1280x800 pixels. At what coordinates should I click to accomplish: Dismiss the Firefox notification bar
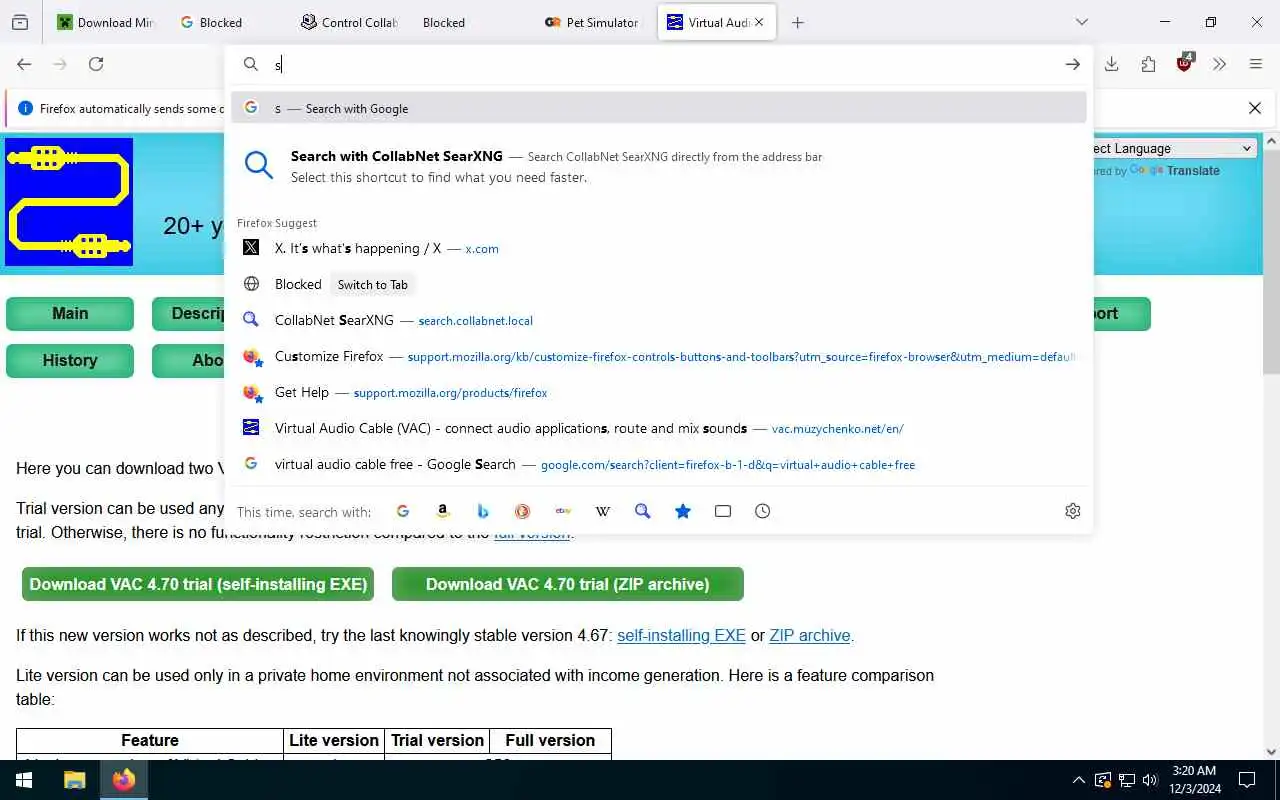pos(1255,108)
